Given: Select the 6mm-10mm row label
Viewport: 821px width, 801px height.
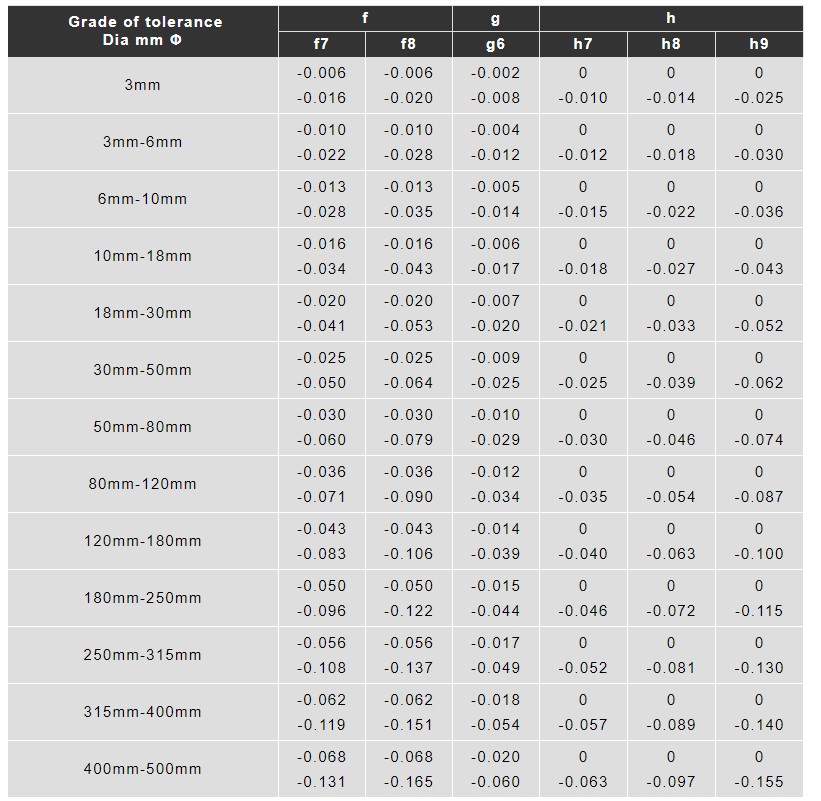Looking at the screenshot, I should [x=143, y=199].
